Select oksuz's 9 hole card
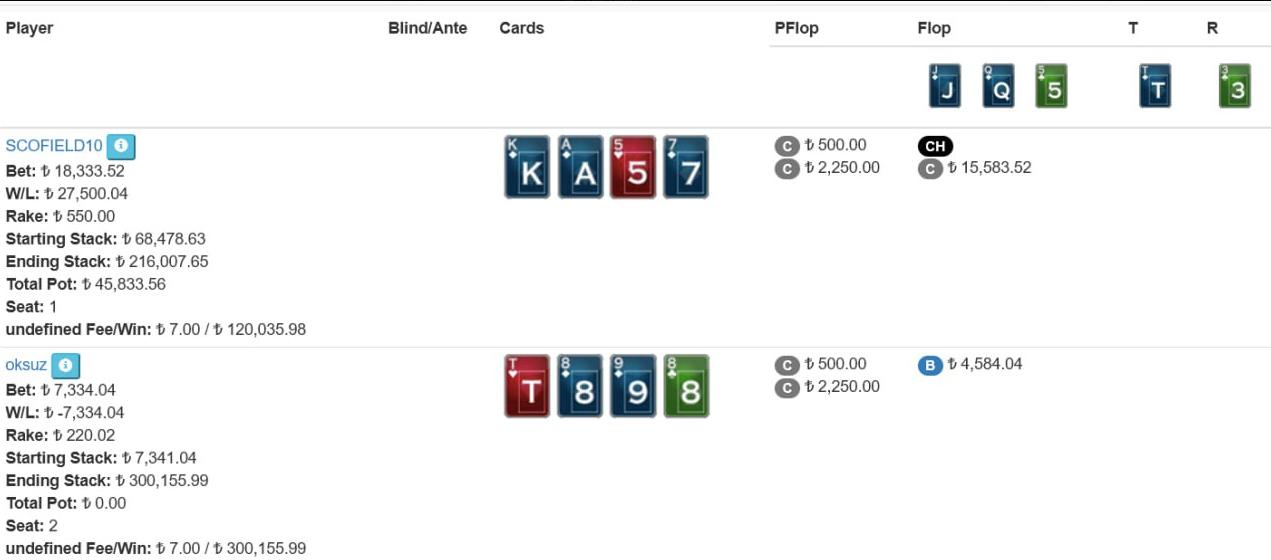 [634, 386]
